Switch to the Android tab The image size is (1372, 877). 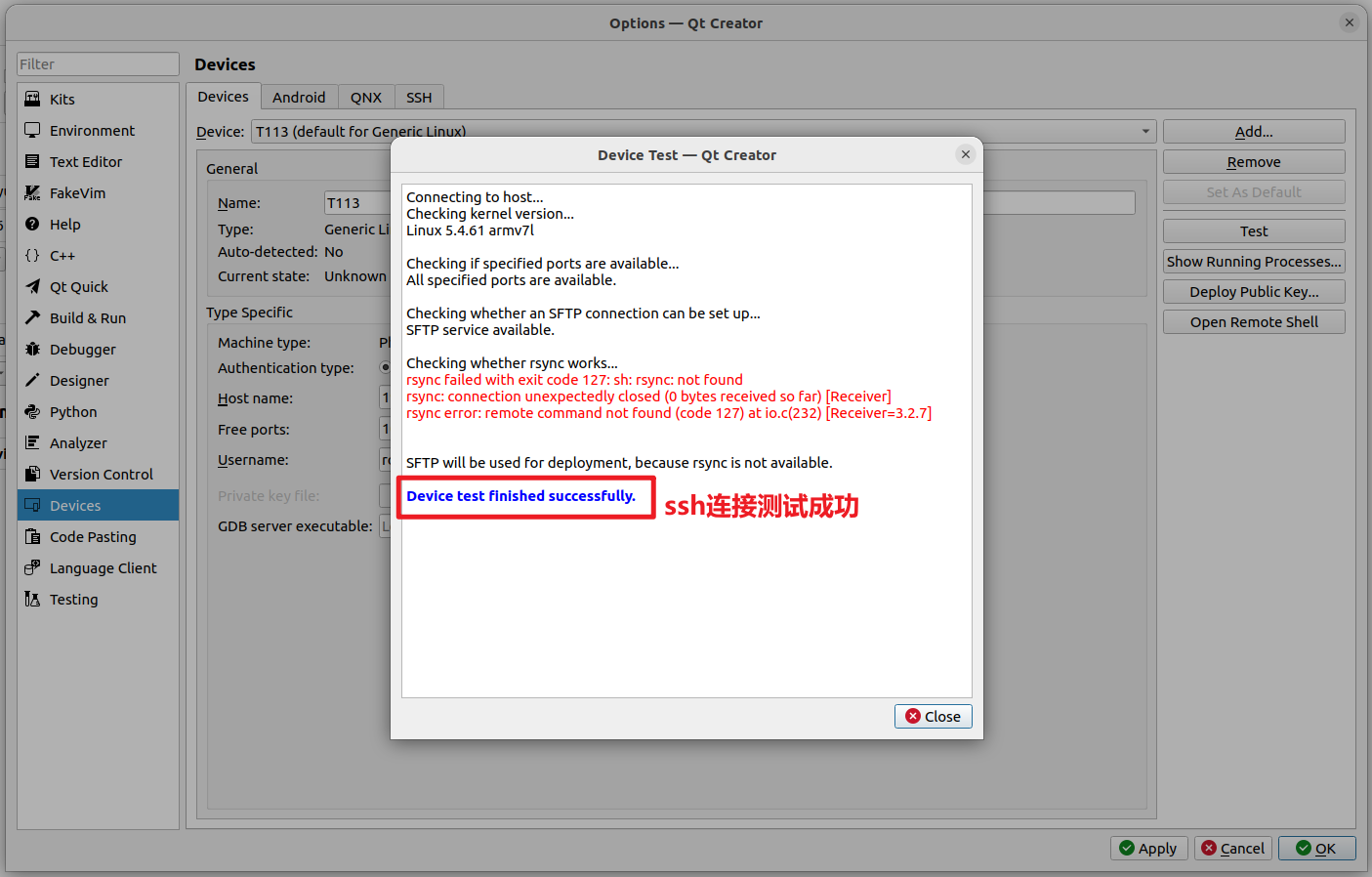[299, 98]
